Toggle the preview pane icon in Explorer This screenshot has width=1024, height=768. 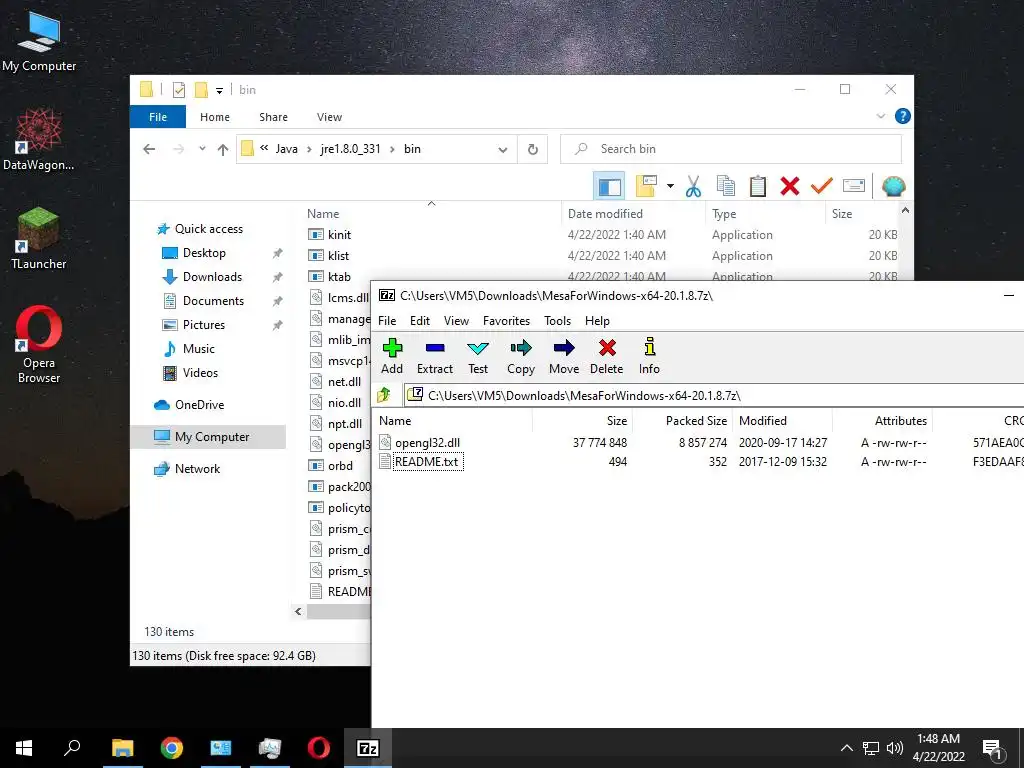(609, 187)
